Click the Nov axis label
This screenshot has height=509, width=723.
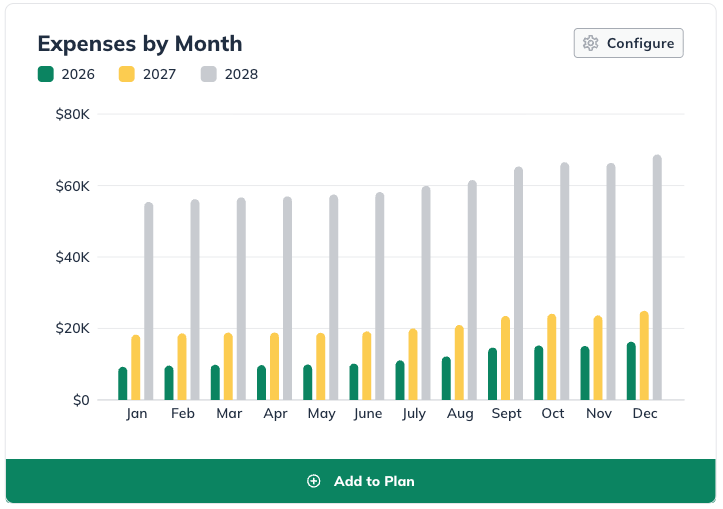pos(599,414)
